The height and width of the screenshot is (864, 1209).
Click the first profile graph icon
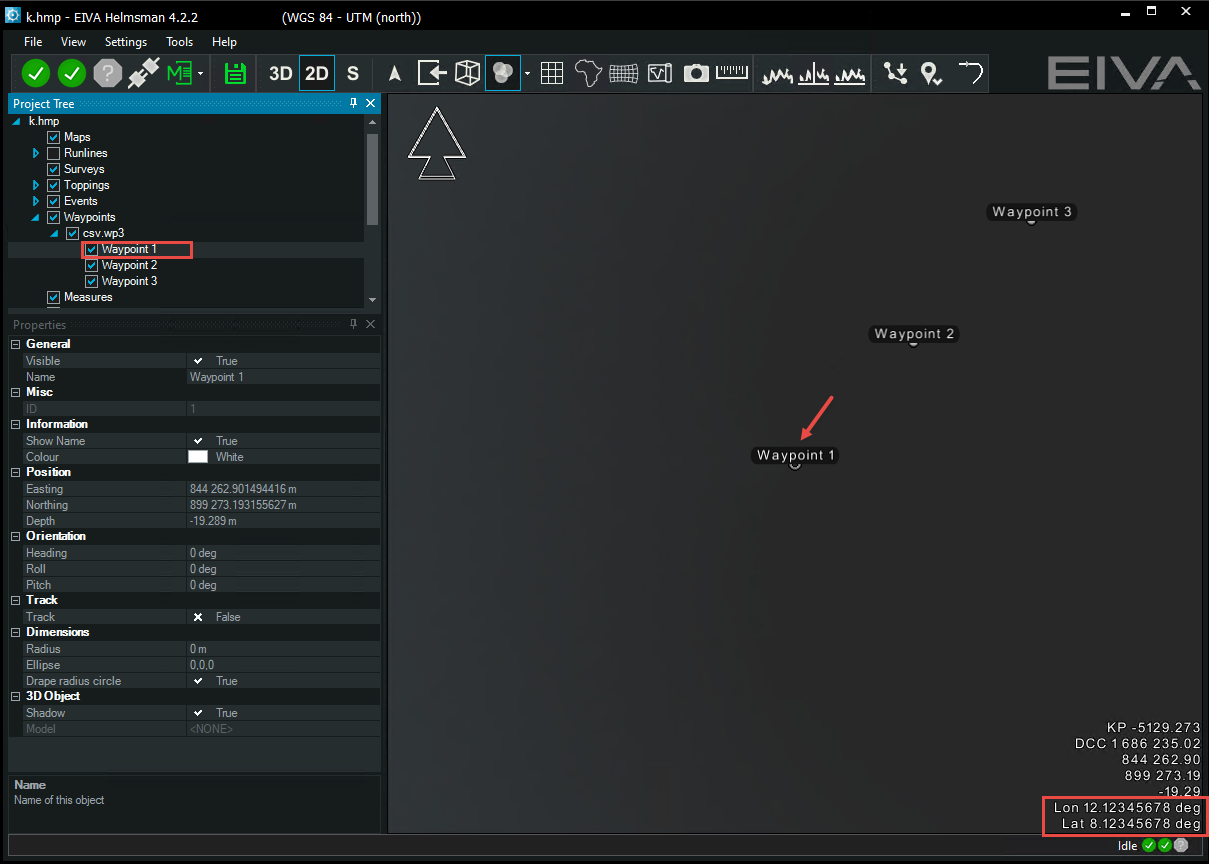tap(779, 74)
